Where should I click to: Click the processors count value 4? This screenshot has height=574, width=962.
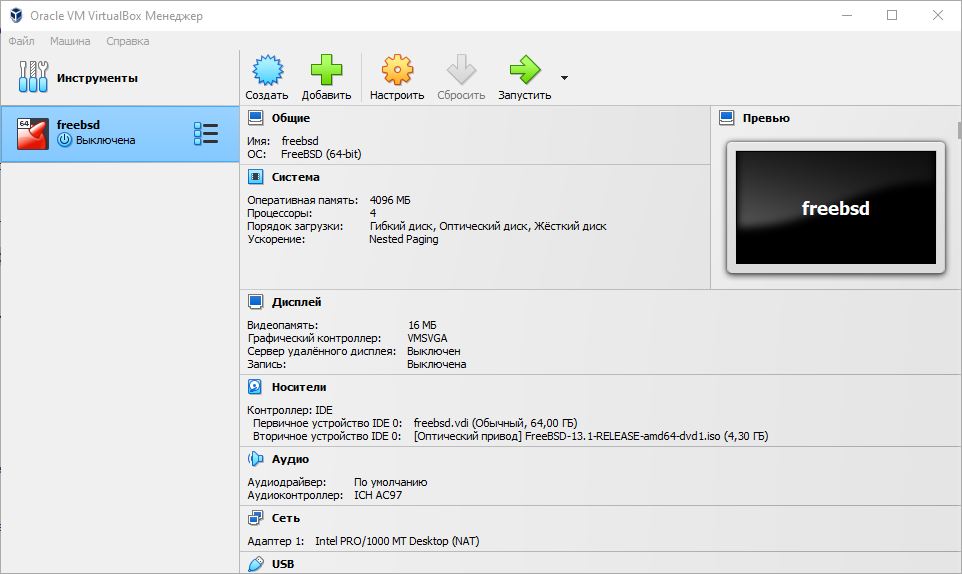(373, 213)
